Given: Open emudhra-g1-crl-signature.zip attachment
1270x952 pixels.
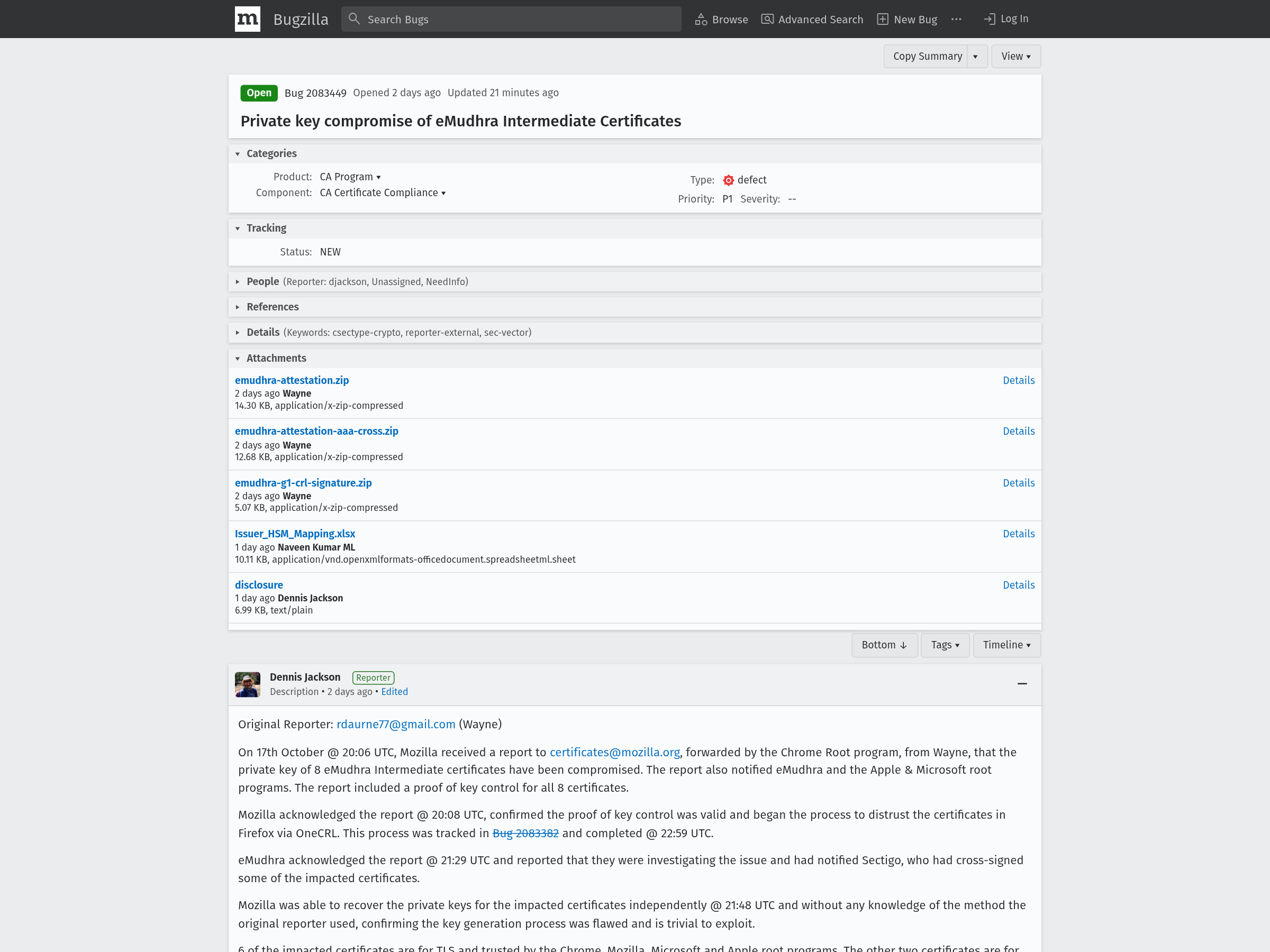Looking at the screenshot, I should (x=303, y=482).
